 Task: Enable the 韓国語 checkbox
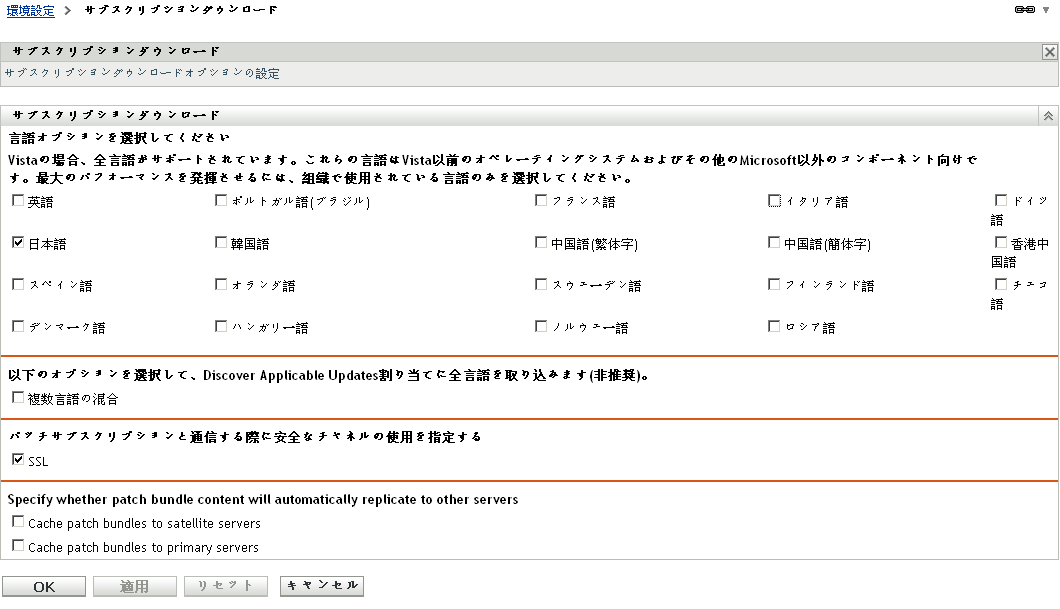[x=220, y=241]
